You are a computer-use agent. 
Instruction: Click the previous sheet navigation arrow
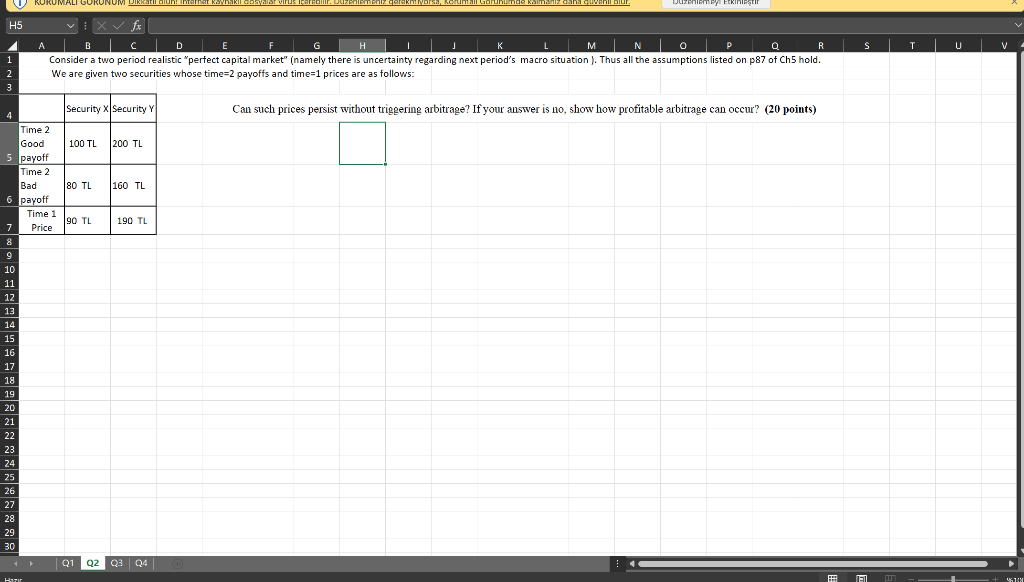(14, 563)
